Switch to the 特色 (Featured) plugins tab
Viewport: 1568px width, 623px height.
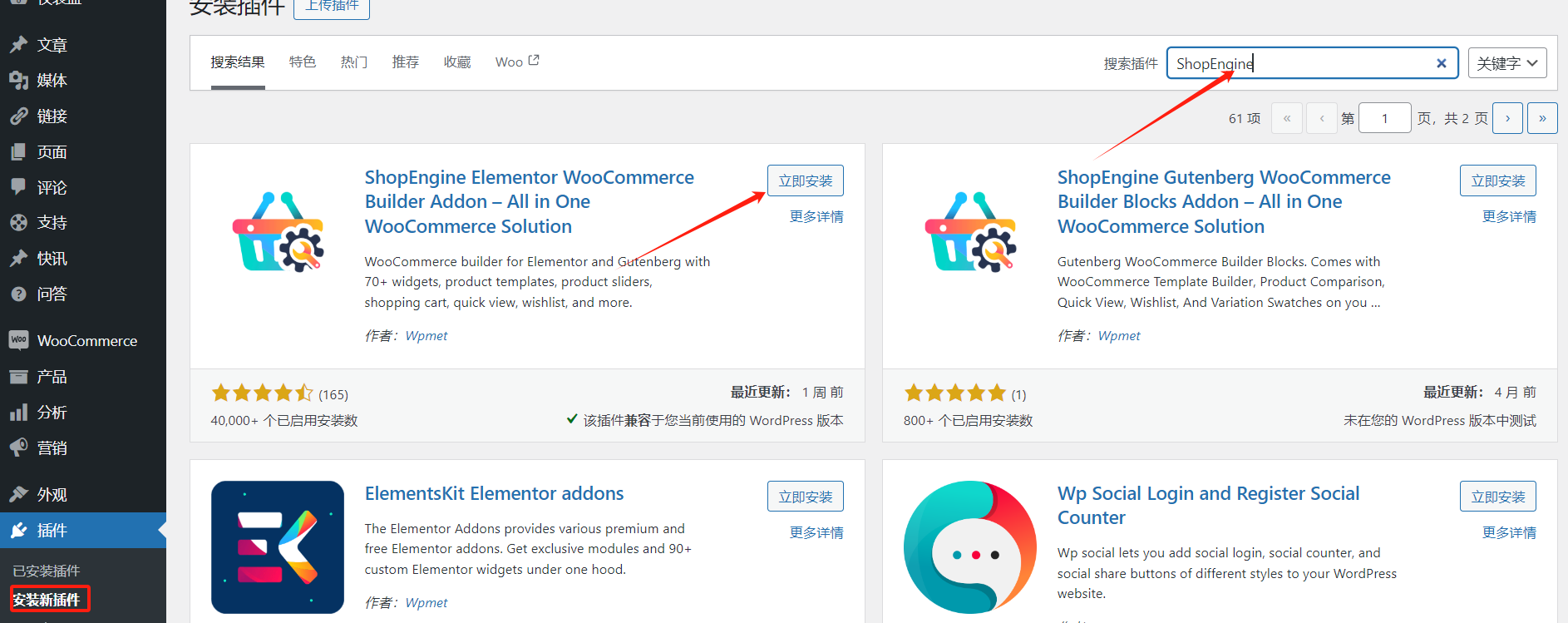[x=302, y=61]
